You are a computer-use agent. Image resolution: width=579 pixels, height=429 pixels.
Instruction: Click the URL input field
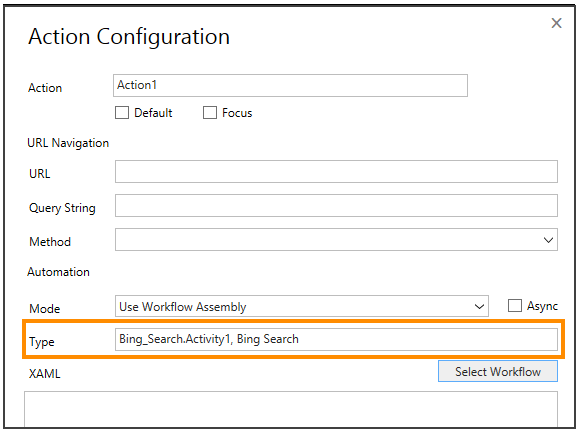click(336, 171)
